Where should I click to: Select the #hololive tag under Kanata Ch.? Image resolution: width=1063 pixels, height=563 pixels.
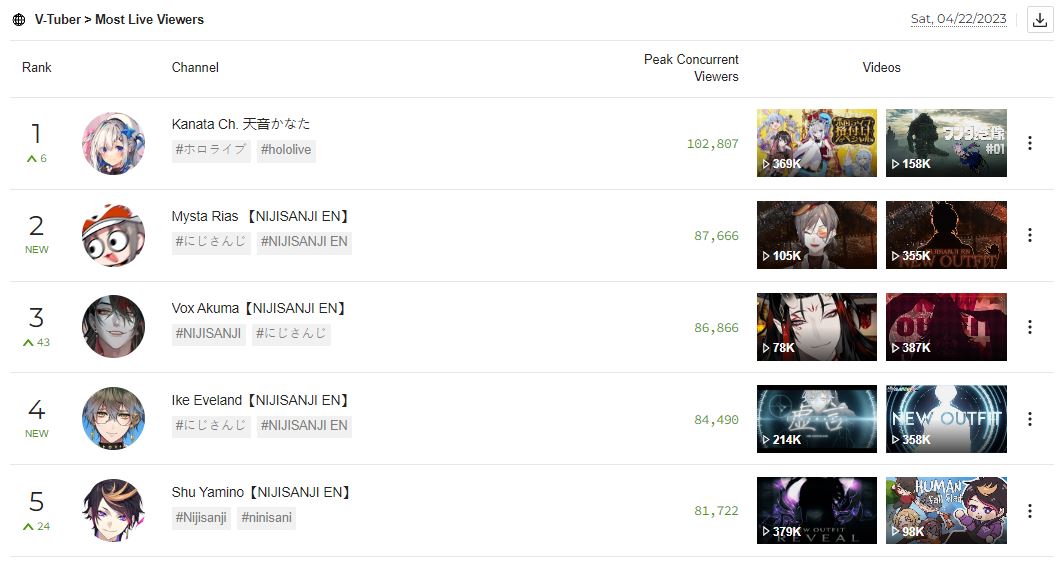(x=286, y=150)
